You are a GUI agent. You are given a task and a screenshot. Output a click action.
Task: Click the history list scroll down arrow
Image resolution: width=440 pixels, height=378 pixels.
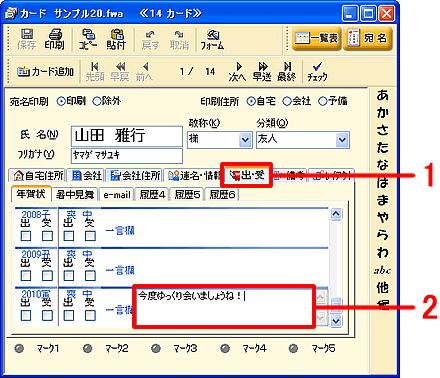[x=336, y=321]
